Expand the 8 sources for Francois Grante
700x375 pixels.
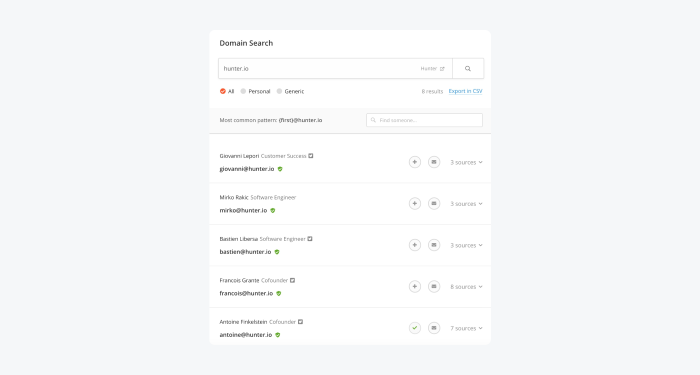pos(466,287)
